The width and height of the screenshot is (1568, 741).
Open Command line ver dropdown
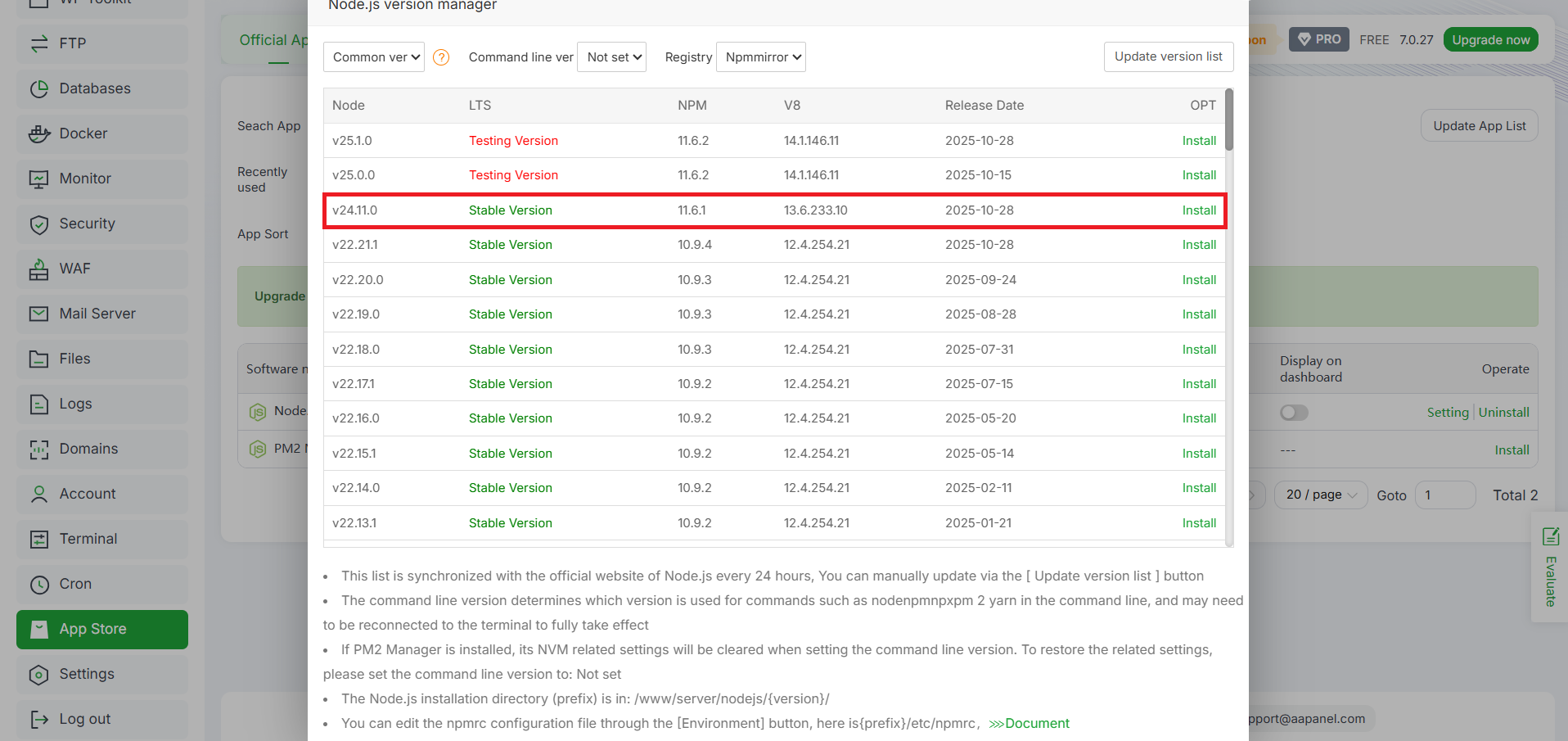611,57
